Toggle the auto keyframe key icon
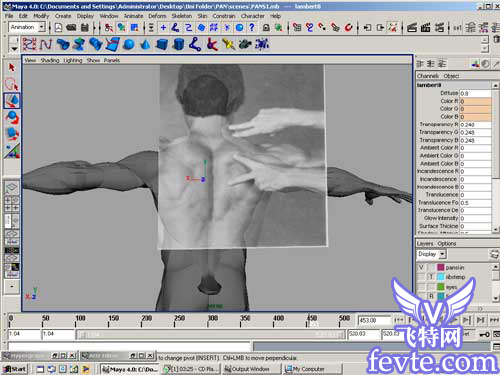Viewport: 500px width, 375px height. (484, 334)
